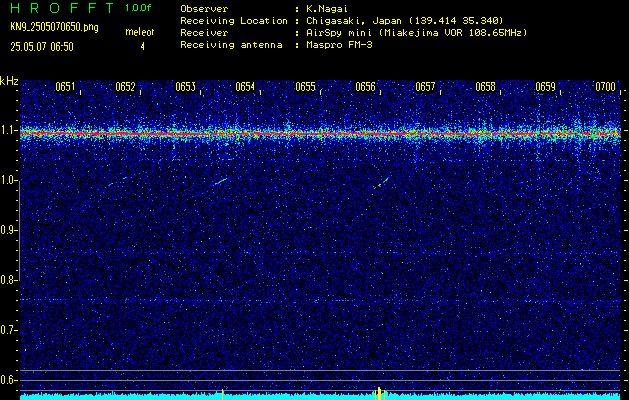Select the version number 1.00f
Viewport: 629px width, 400px height.
(138, 8)
